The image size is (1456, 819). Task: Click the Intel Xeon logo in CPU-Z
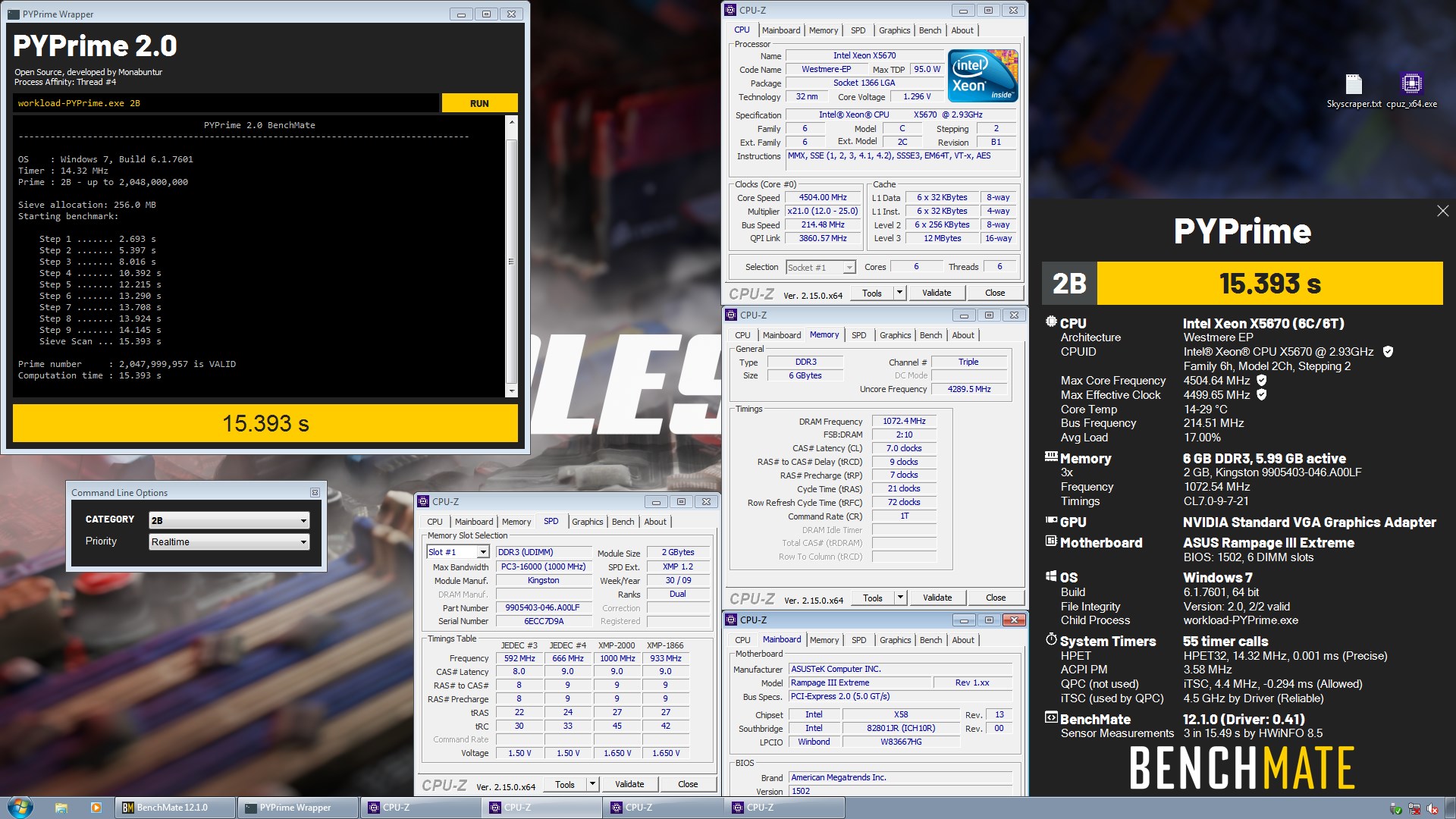point(983,76)
